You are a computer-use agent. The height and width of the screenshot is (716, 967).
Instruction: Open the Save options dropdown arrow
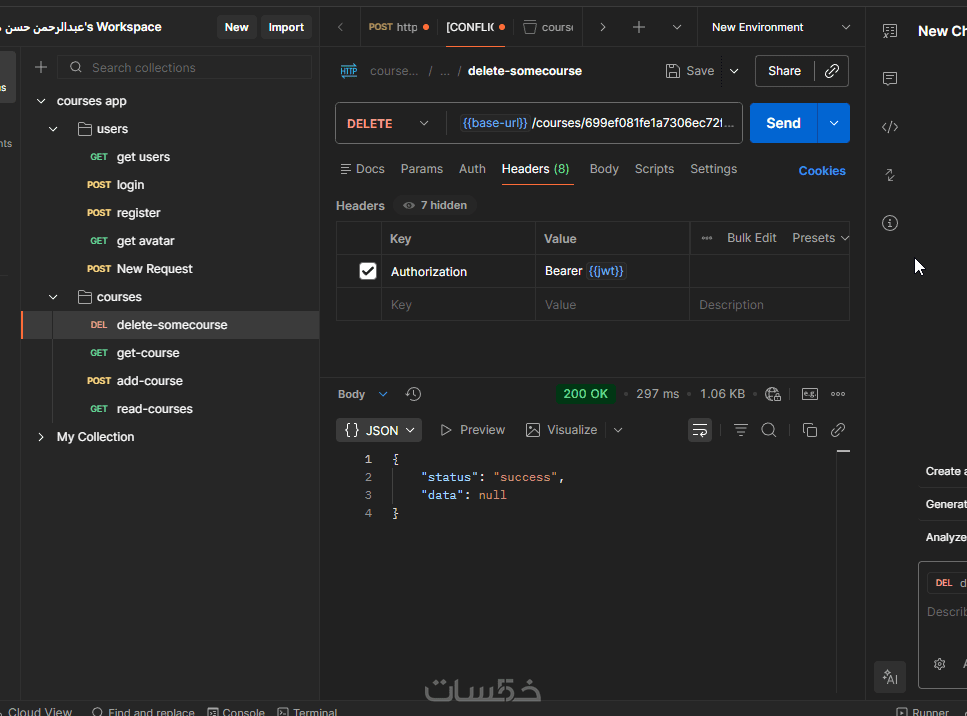734,71
